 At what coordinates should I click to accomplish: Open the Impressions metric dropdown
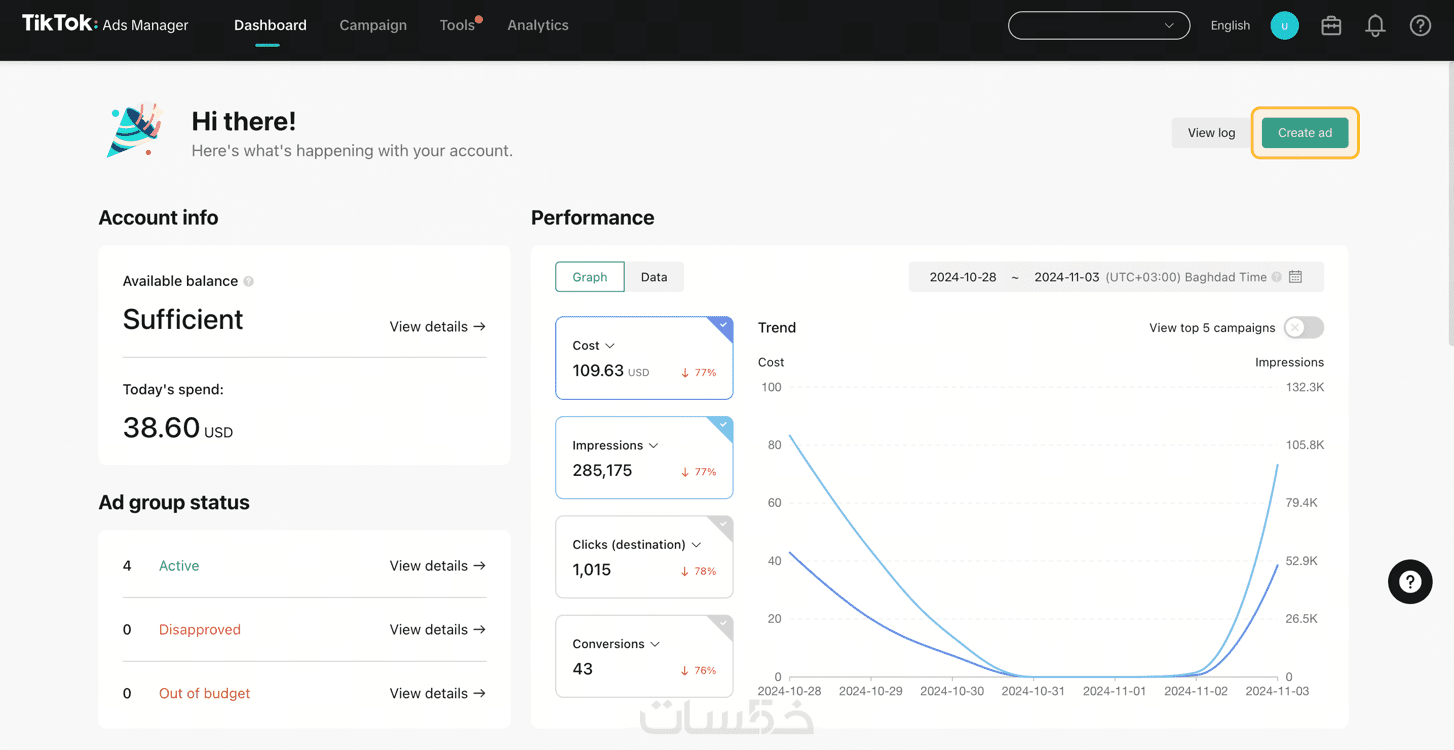coord(654,446)
